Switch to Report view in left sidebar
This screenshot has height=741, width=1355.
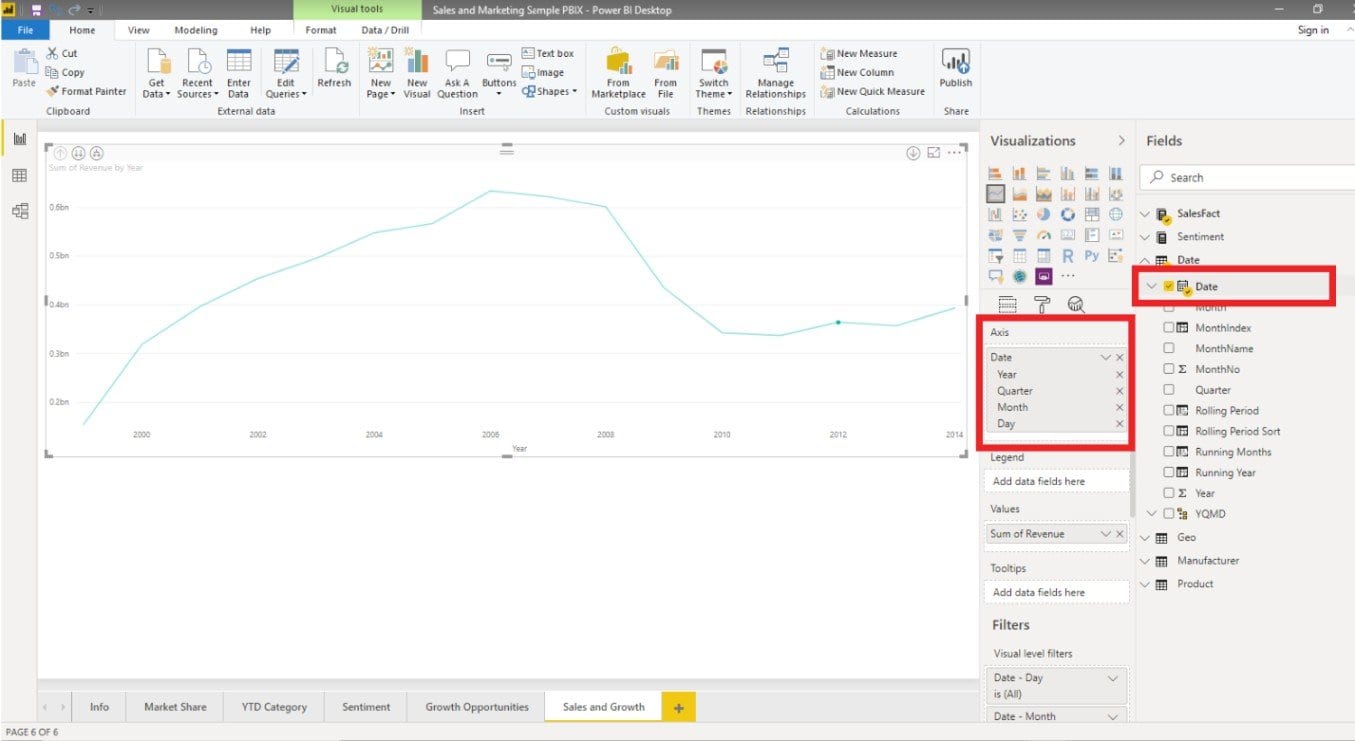pos(20,138)
